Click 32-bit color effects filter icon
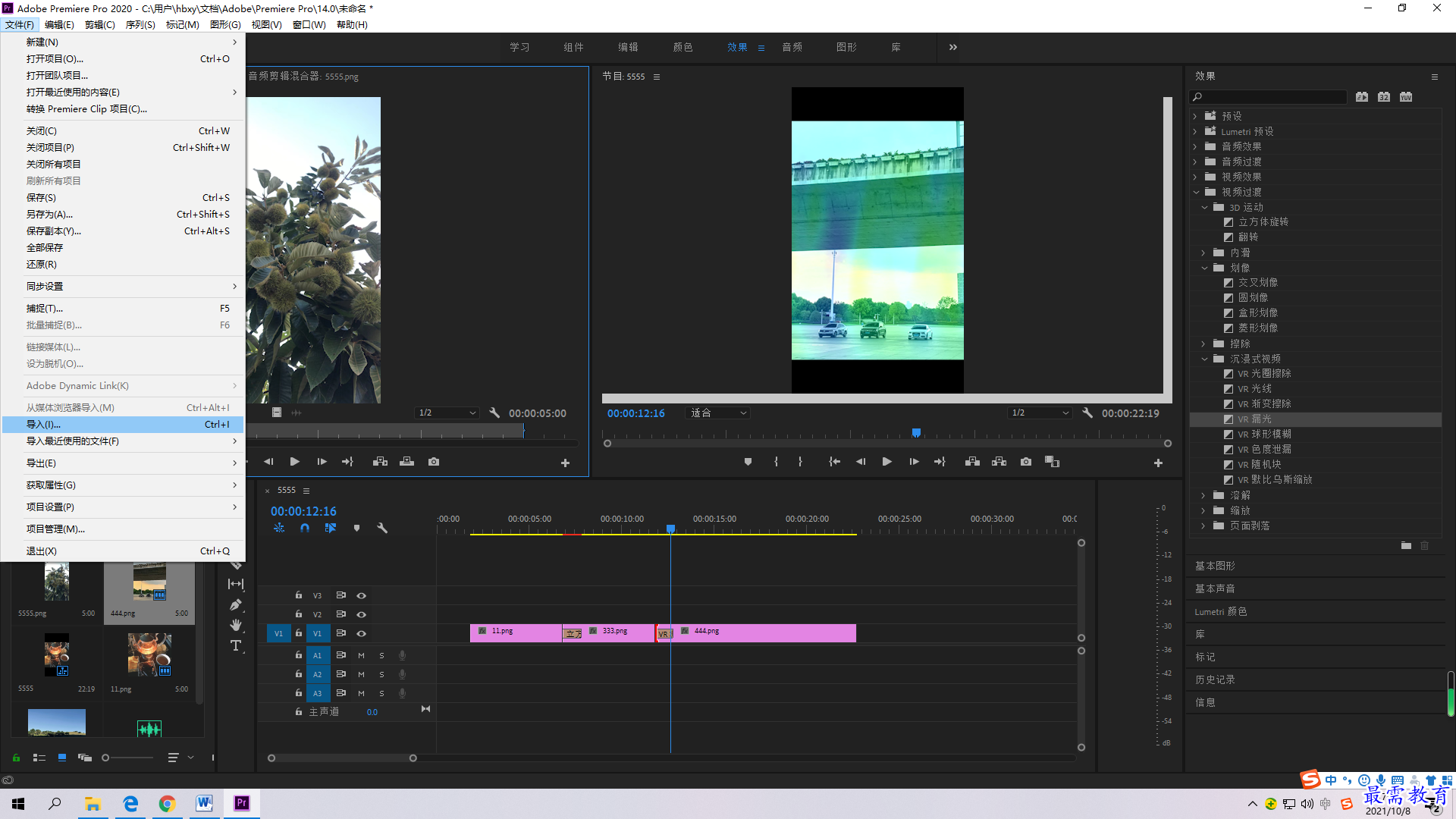 [1384, 97]
